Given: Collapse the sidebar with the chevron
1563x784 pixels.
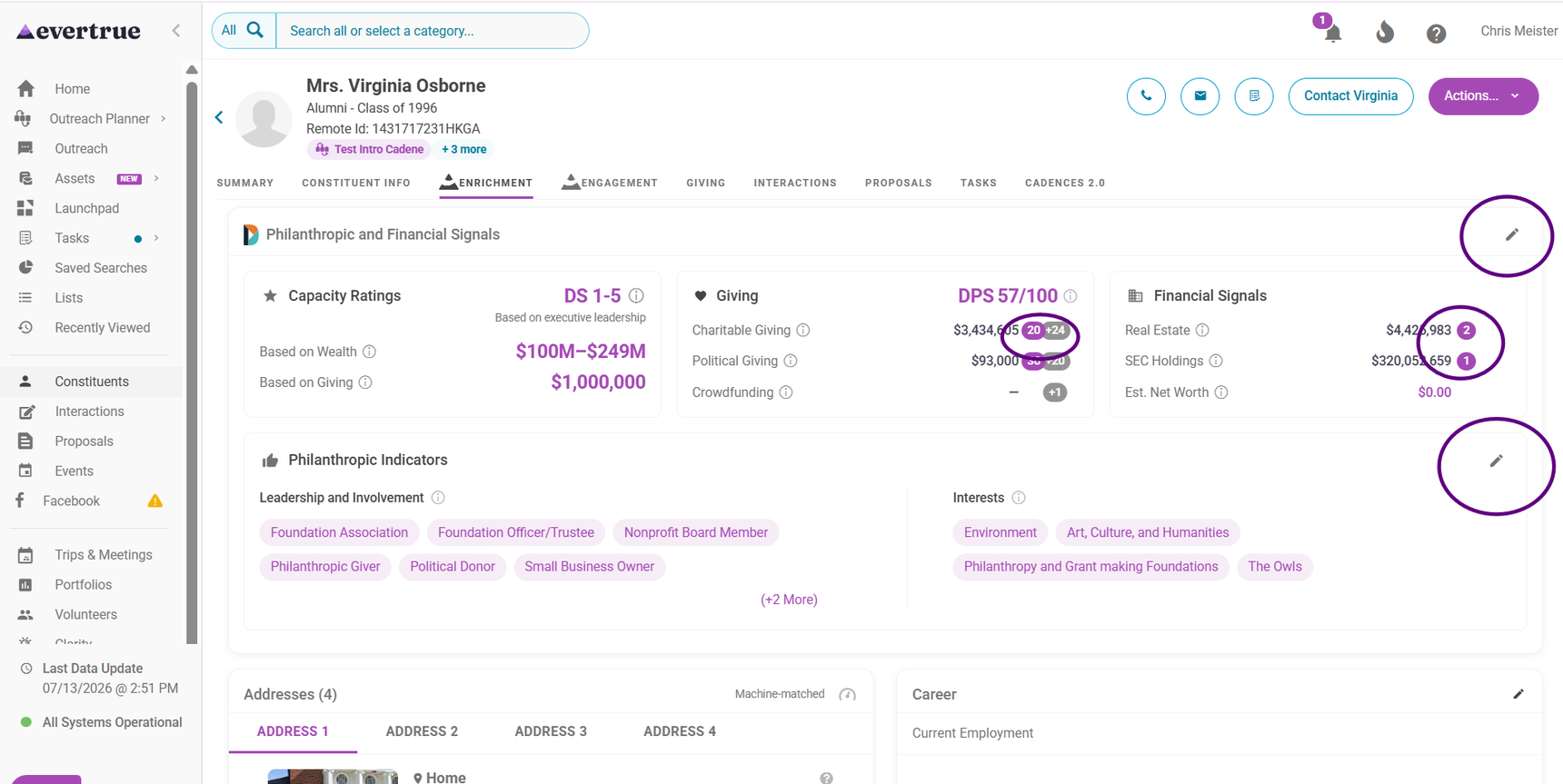Looking at the screenshot, I should (x=176, y=31).
